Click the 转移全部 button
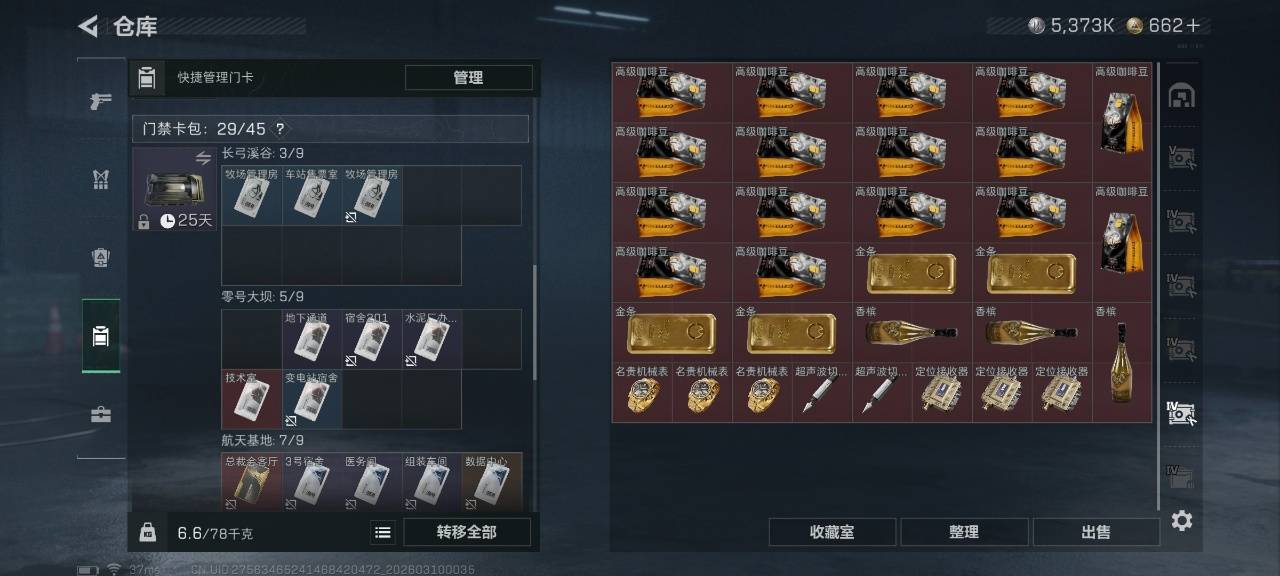The height and width of the screenshot is (576, 1280). tap(467, 533)
